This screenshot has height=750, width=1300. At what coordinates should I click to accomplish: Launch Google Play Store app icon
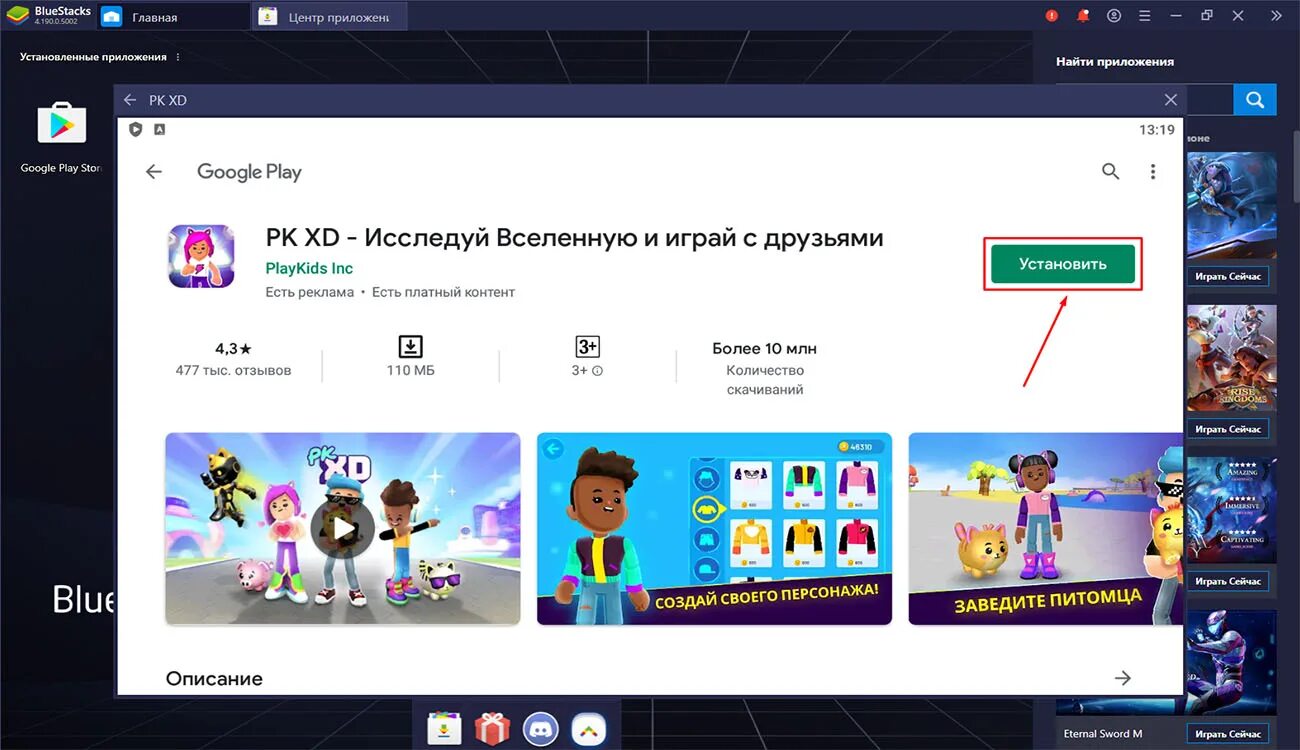[62, 123]
